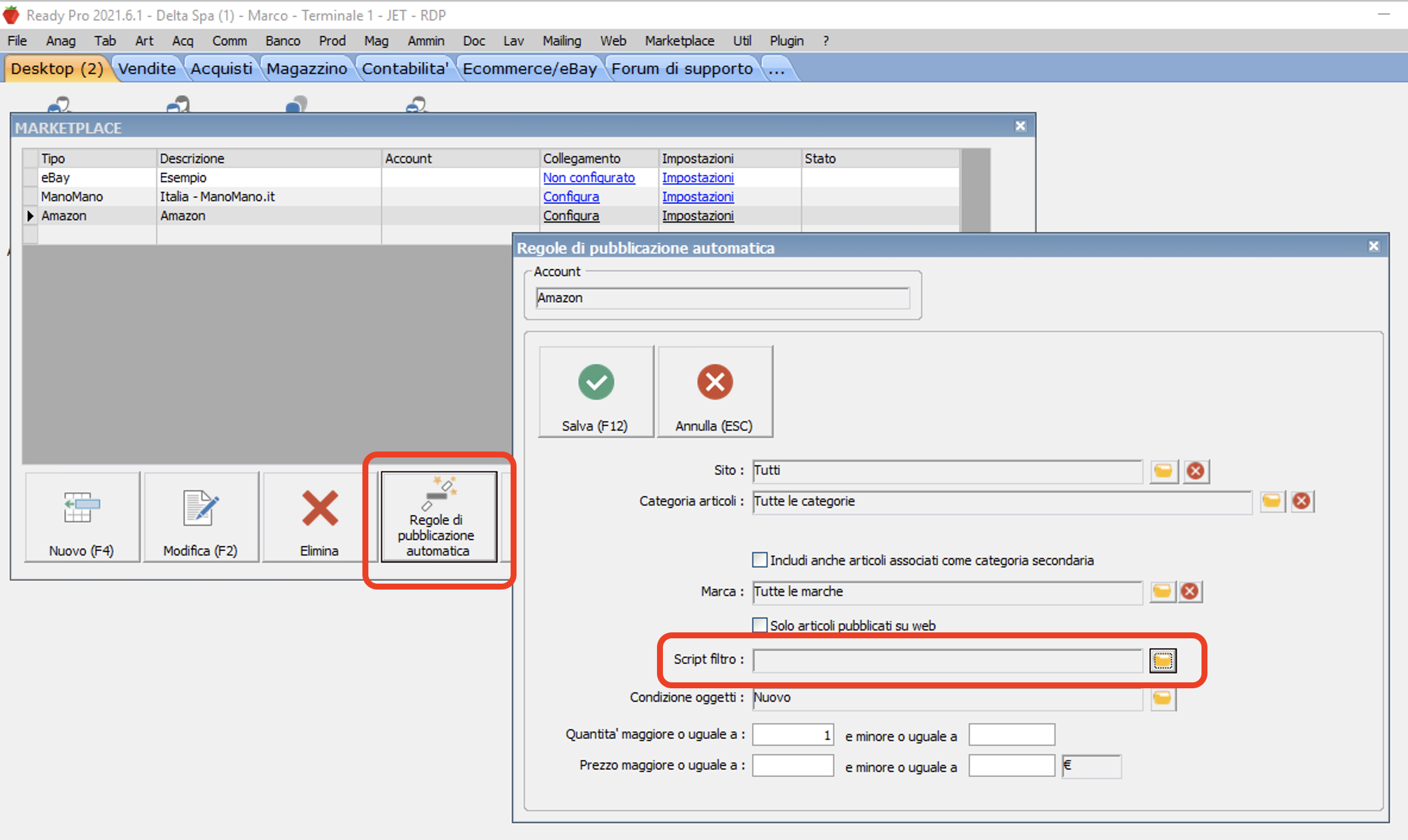Open the Marketplace menu
The image size is (1408, 840).
pyautogui.click(x=680, y=40)
